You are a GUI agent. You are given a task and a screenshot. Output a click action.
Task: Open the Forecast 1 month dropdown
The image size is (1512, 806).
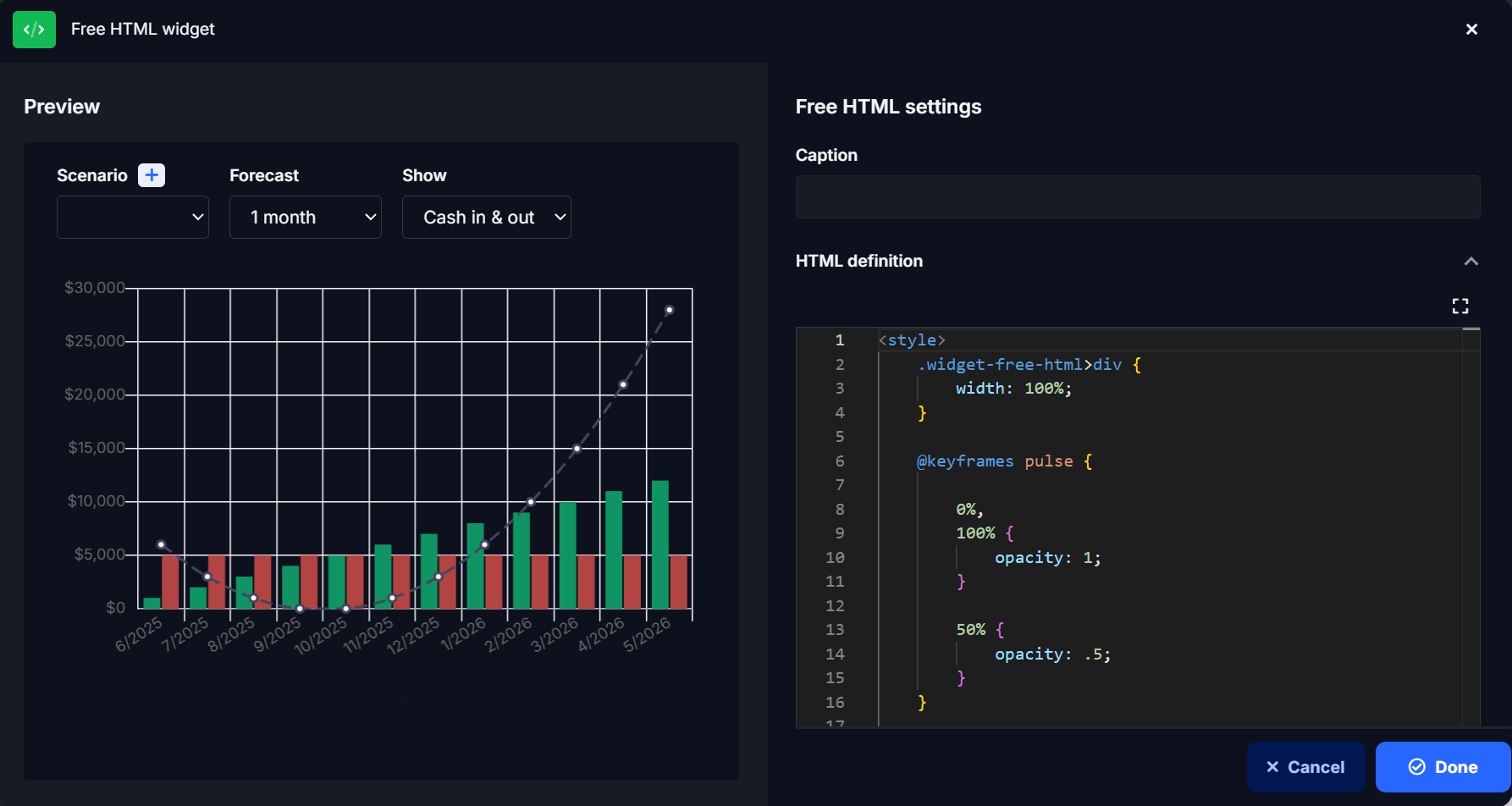(306, 218)
